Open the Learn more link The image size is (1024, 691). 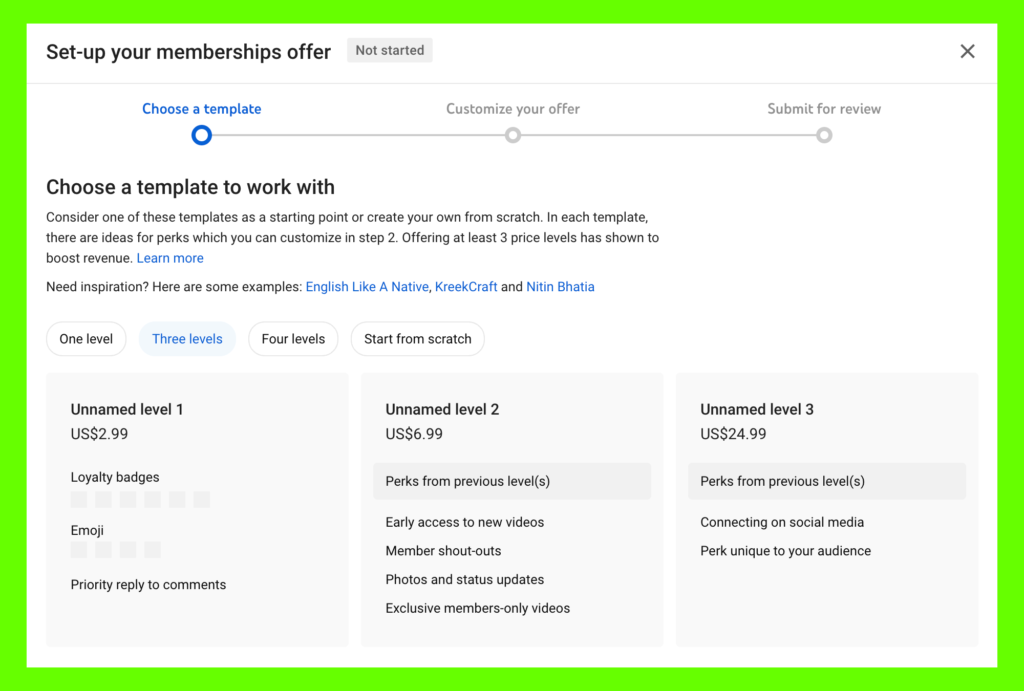[x=170, y=258]
